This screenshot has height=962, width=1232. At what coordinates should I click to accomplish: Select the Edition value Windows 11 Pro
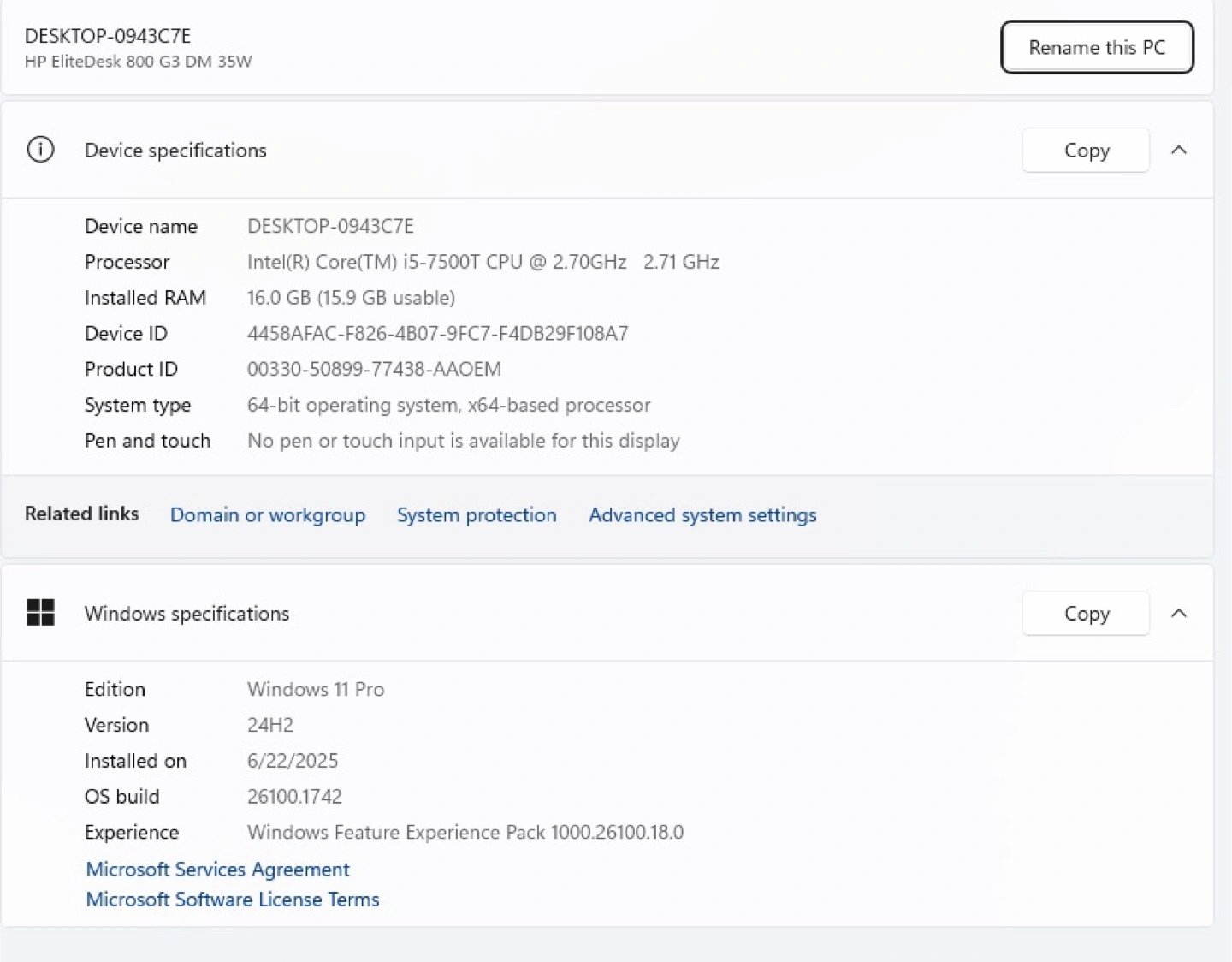(316, 690)
